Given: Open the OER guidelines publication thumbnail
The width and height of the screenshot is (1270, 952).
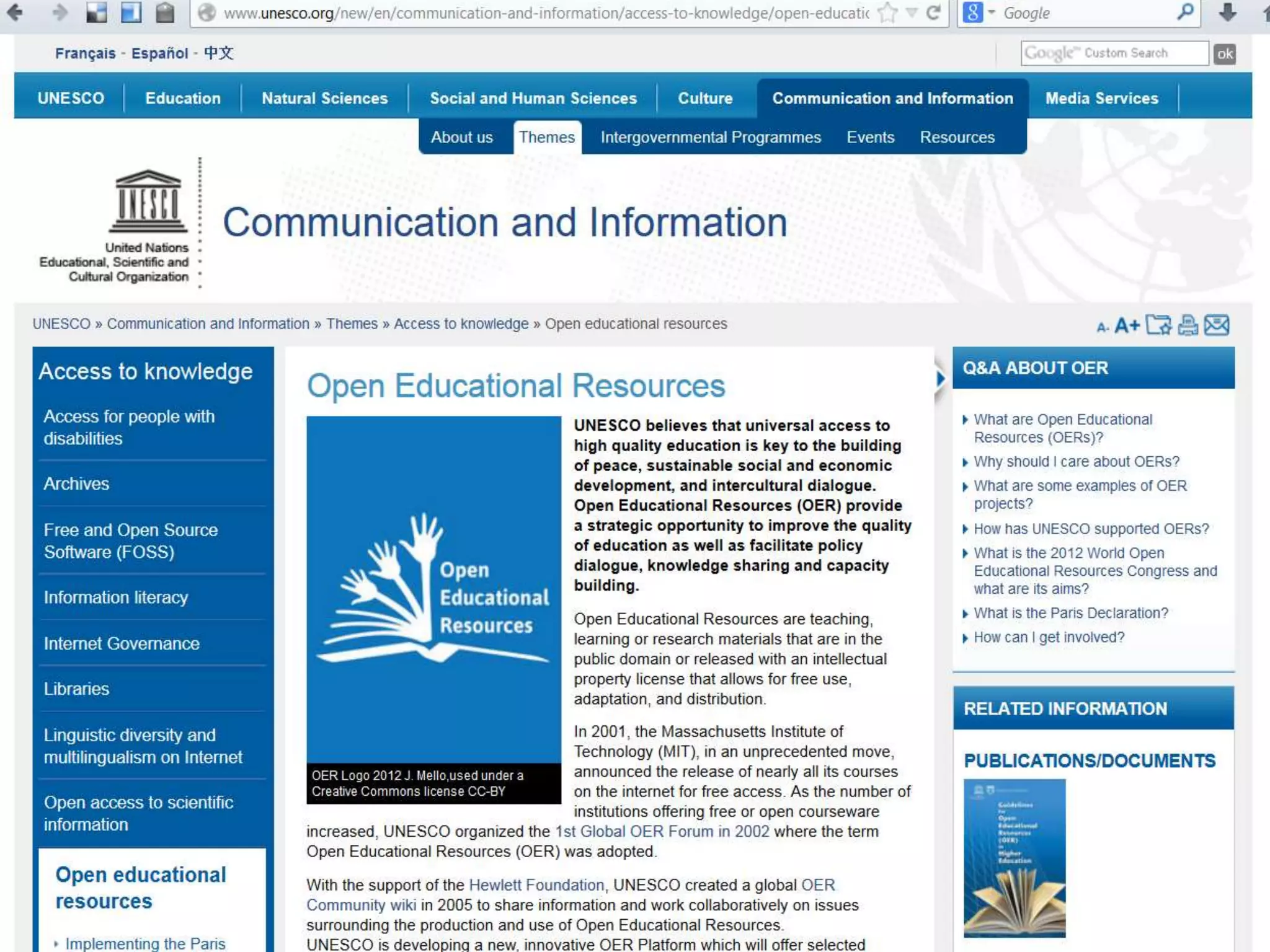Looking at the screenshot, I should (x=1014, y=858).
